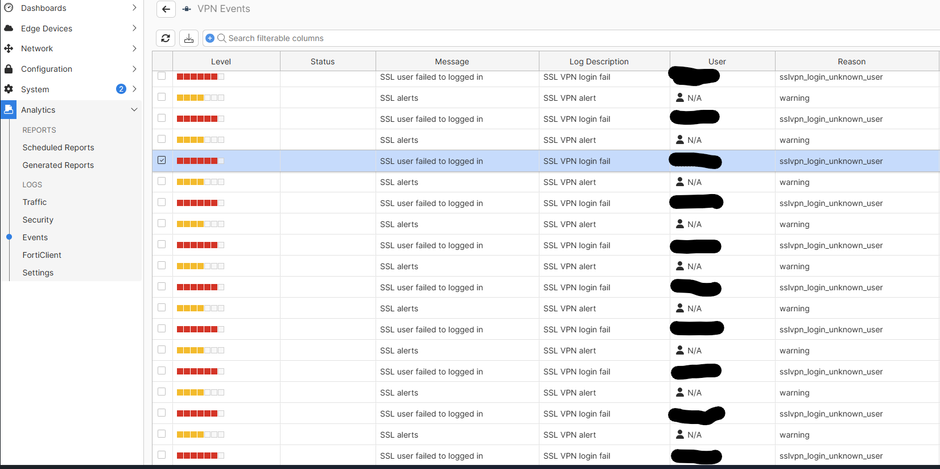Click the VPN Events page title

pyautogui.click(x=224, y=9)
